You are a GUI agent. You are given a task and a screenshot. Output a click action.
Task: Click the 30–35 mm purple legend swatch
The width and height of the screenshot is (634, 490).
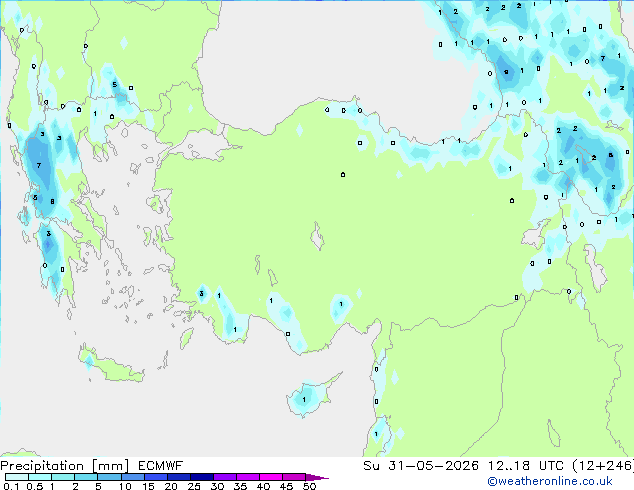pos(224,477)
